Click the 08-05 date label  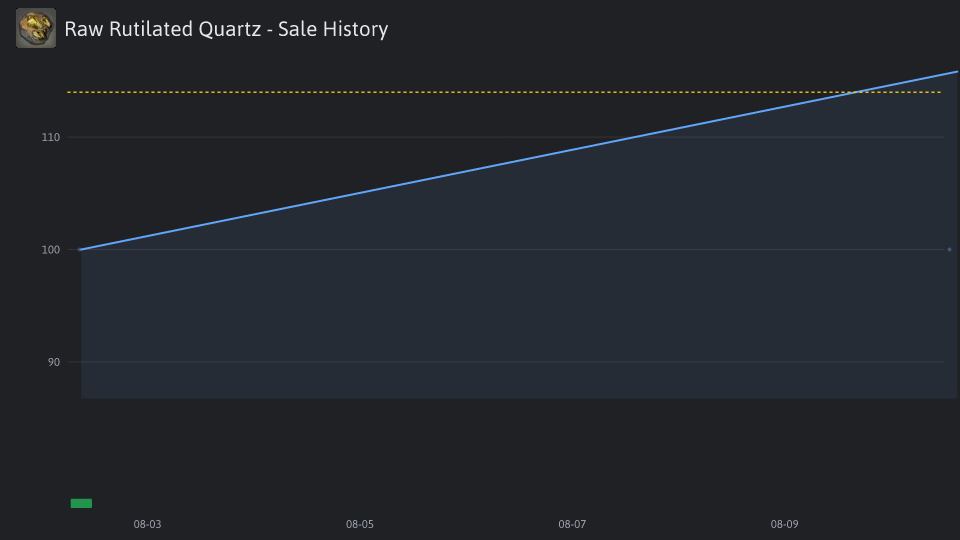click(359, 524)
